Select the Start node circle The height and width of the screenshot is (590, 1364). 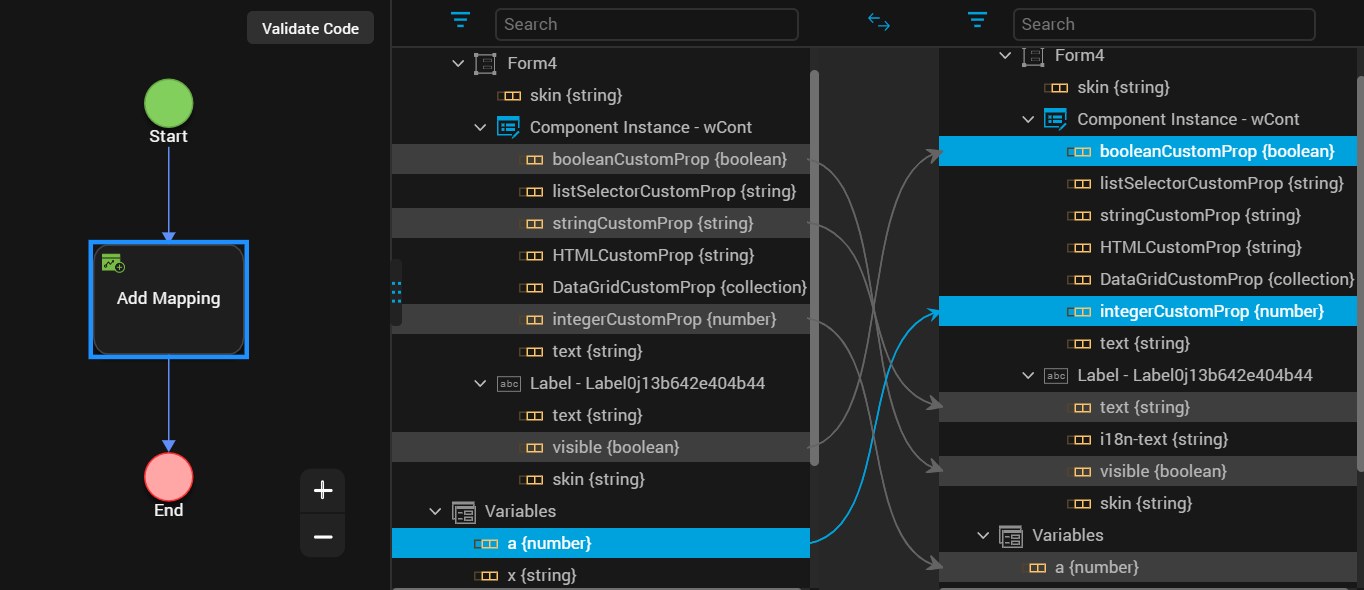(168, 103)
